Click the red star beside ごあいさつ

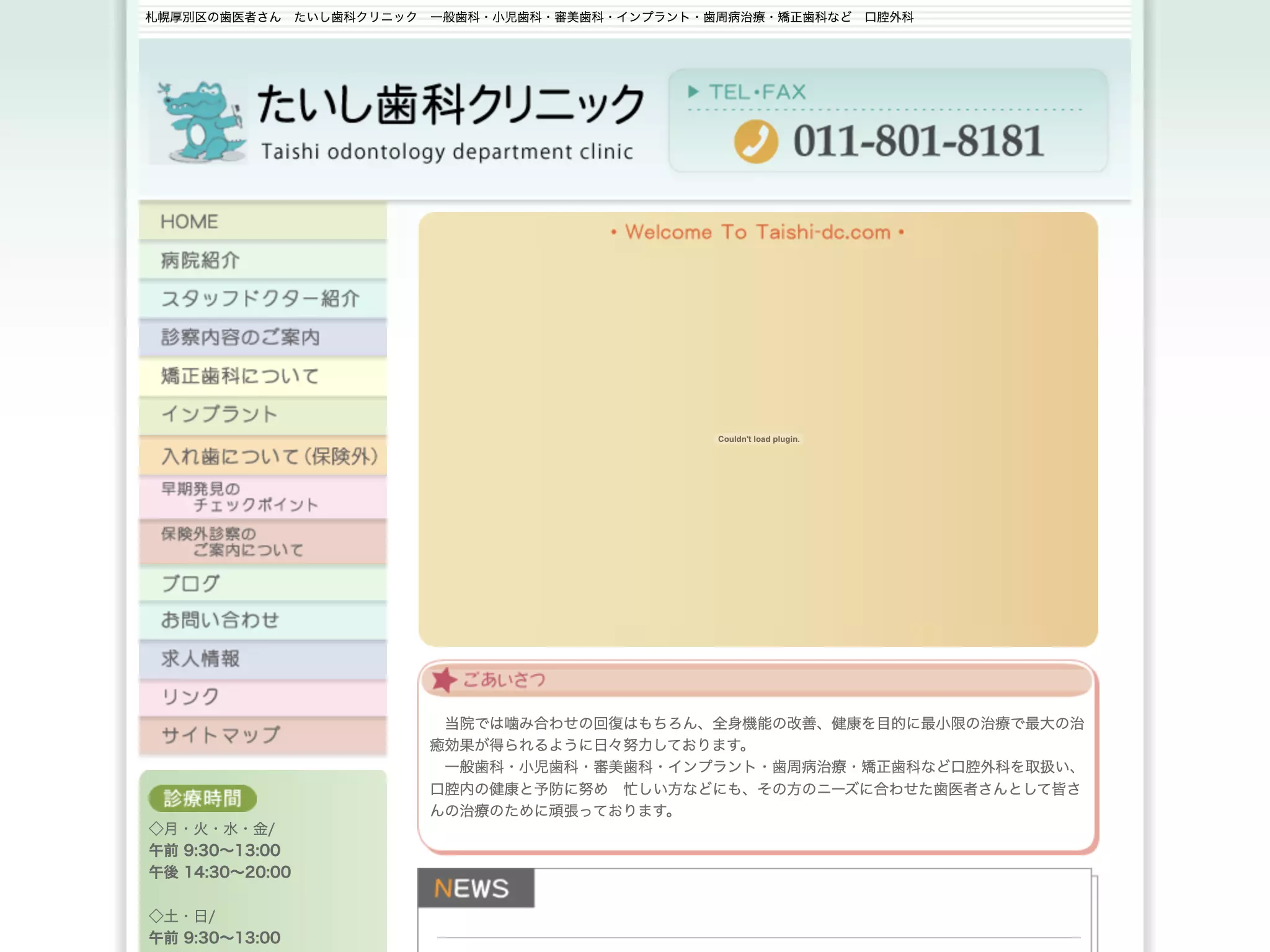coord(443,680)
